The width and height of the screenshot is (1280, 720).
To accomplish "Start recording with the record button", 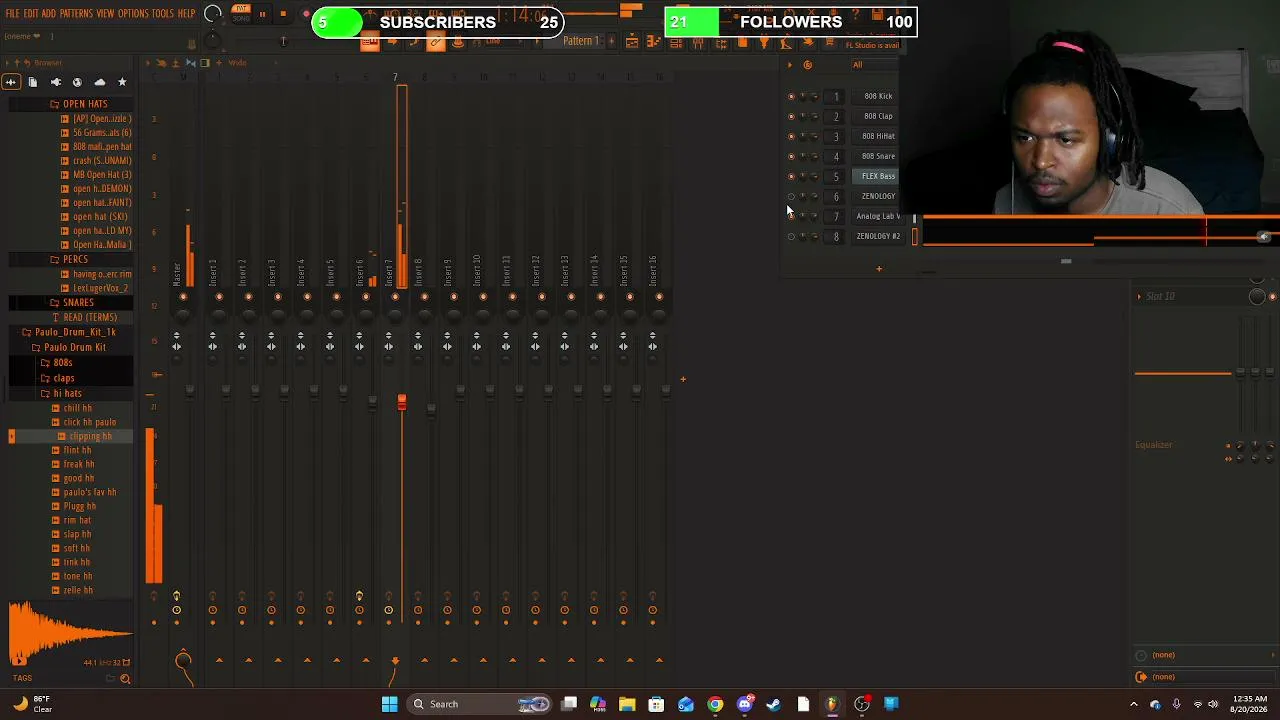I will click(x=305, y=14).
